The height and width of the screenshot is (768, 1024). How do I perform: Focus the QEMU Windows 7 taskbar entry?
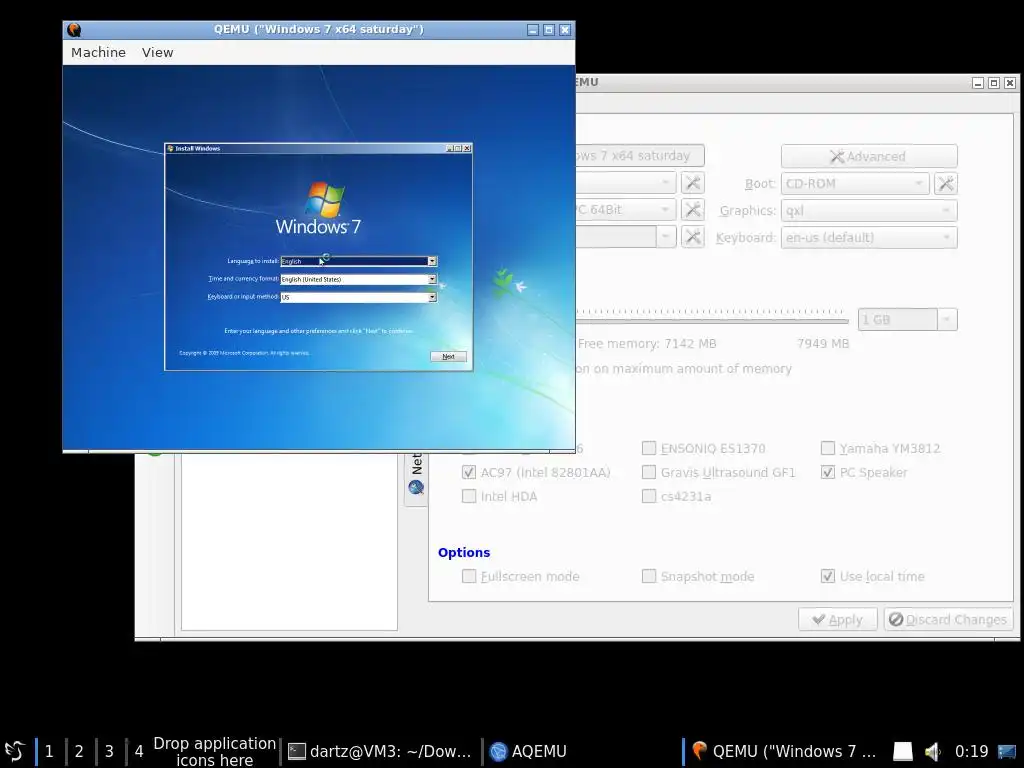(784, 752)
